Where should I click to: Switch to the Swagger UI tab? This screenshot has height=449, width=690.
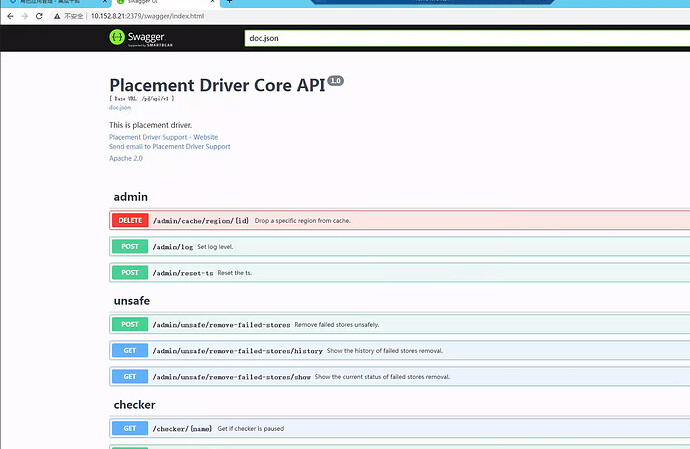click(x=163, y=2)
